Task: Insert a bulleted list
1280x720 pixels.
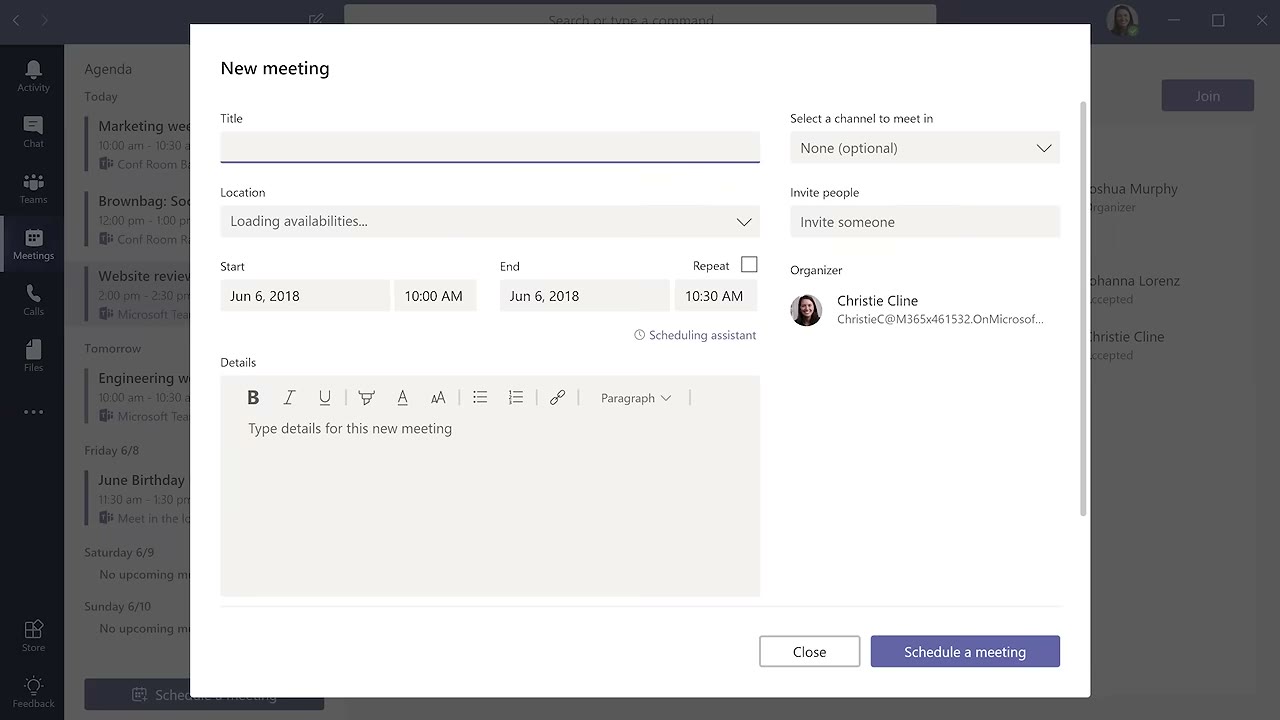Action: [x=480, y=398]
